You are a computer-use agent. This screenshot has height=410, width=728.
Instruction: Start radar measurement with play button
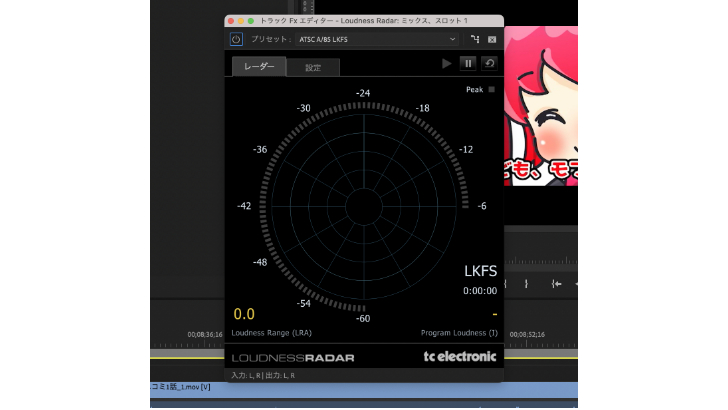coord(446,64)
